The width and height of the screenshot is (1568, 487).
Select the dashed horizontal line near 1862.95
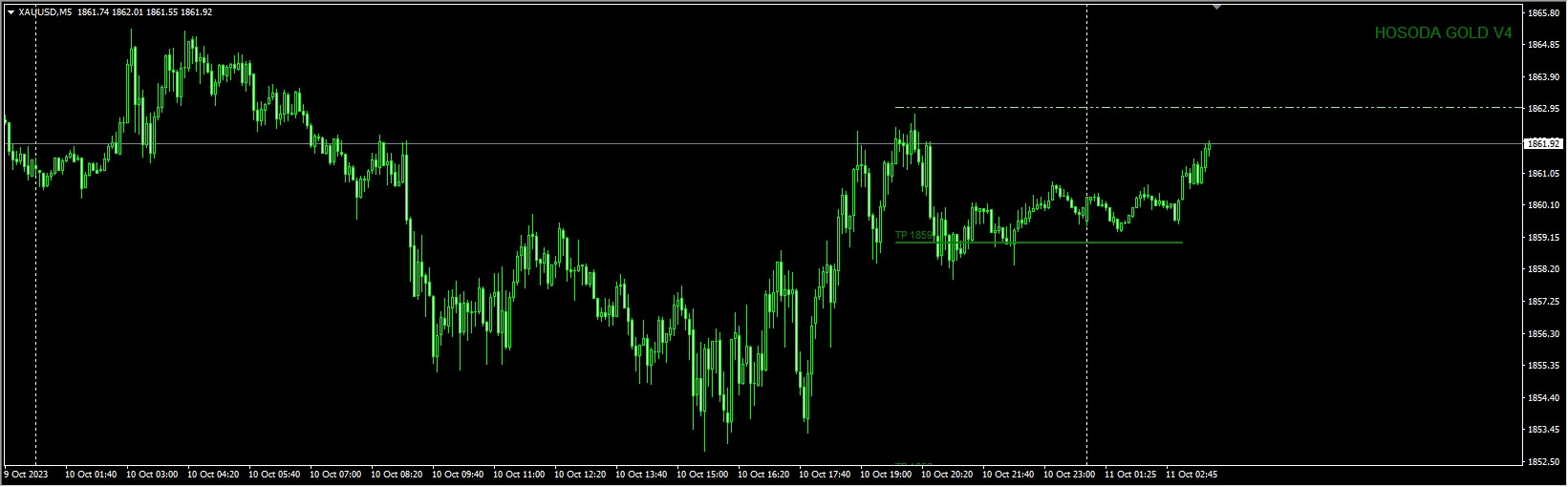coord(1207,108)
